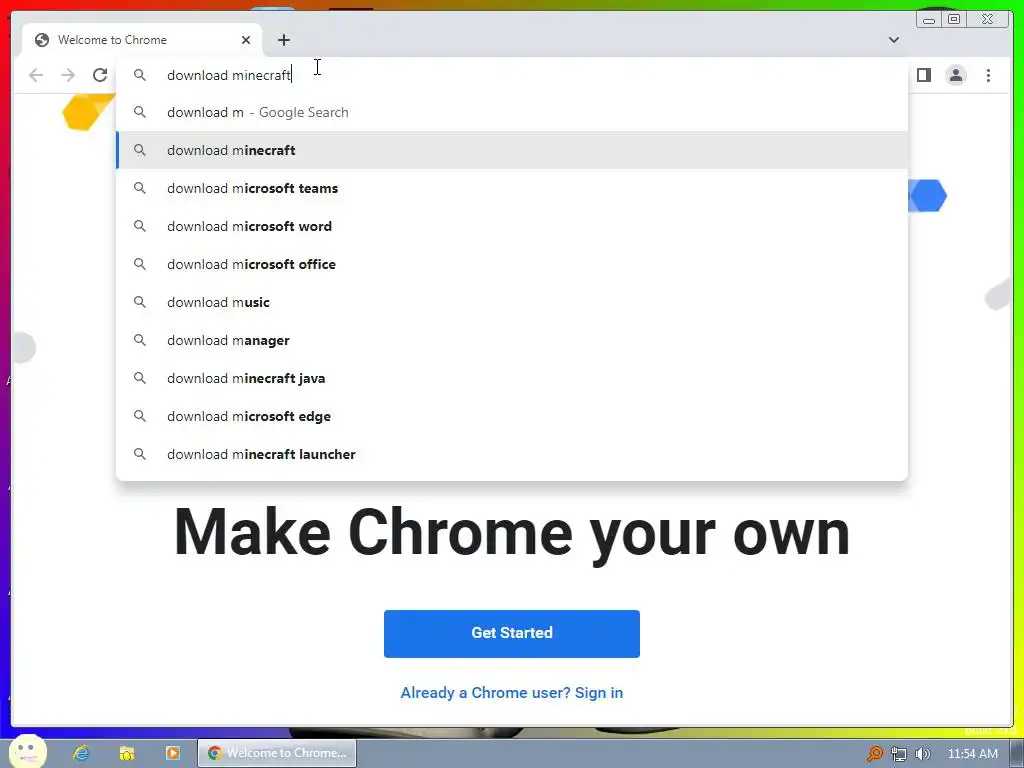
Task: Choose the 'download manager' suggestion
Action: point(512,340)
